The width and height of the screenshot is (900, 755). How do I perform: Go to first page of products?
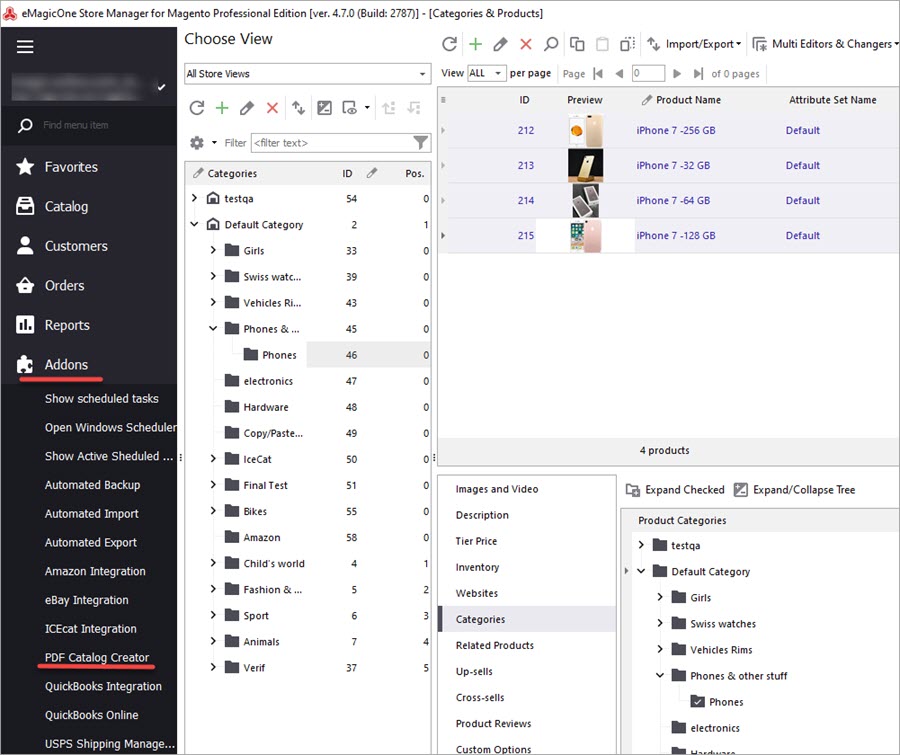pos(598,73)
